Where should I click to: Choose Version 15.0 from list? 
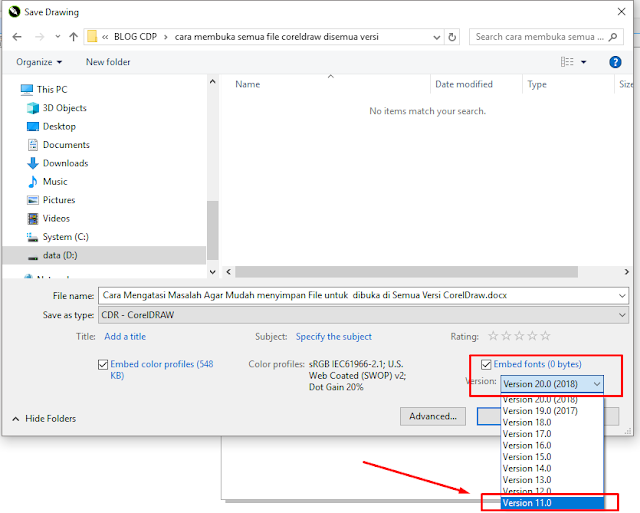point(552,457)
